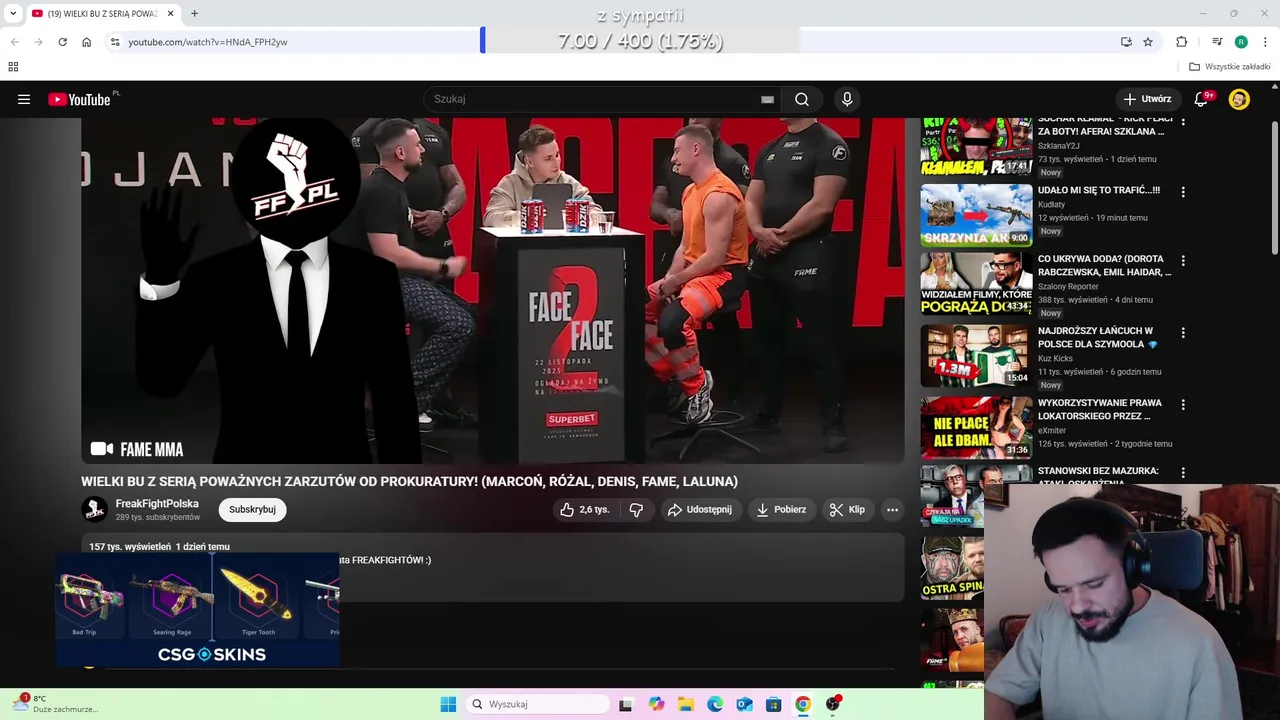Image resolution: width=1280 pixels, height=720 pixels.
Task: Open options for NAJDROŻSZY ŁAŃCUCH video
Action: (x=1183, y=333)
